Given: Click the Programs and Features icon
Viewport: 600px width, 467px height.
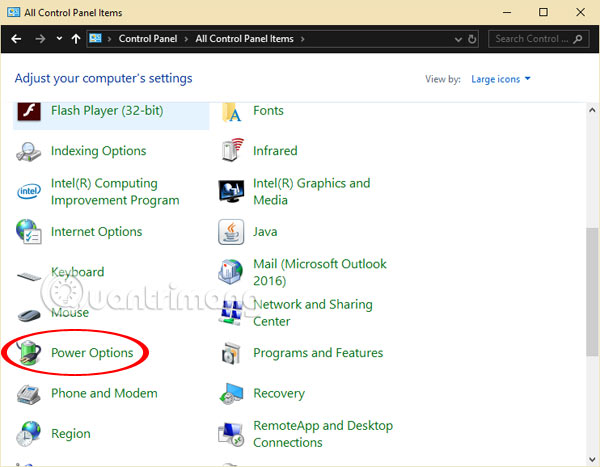Looking at the screenshot, I should [231, 353].
